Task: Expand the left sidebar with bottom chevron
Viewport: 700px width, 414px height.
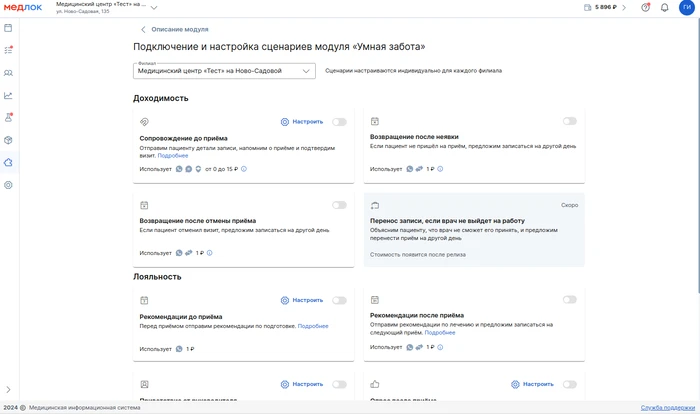Action: 8,390
